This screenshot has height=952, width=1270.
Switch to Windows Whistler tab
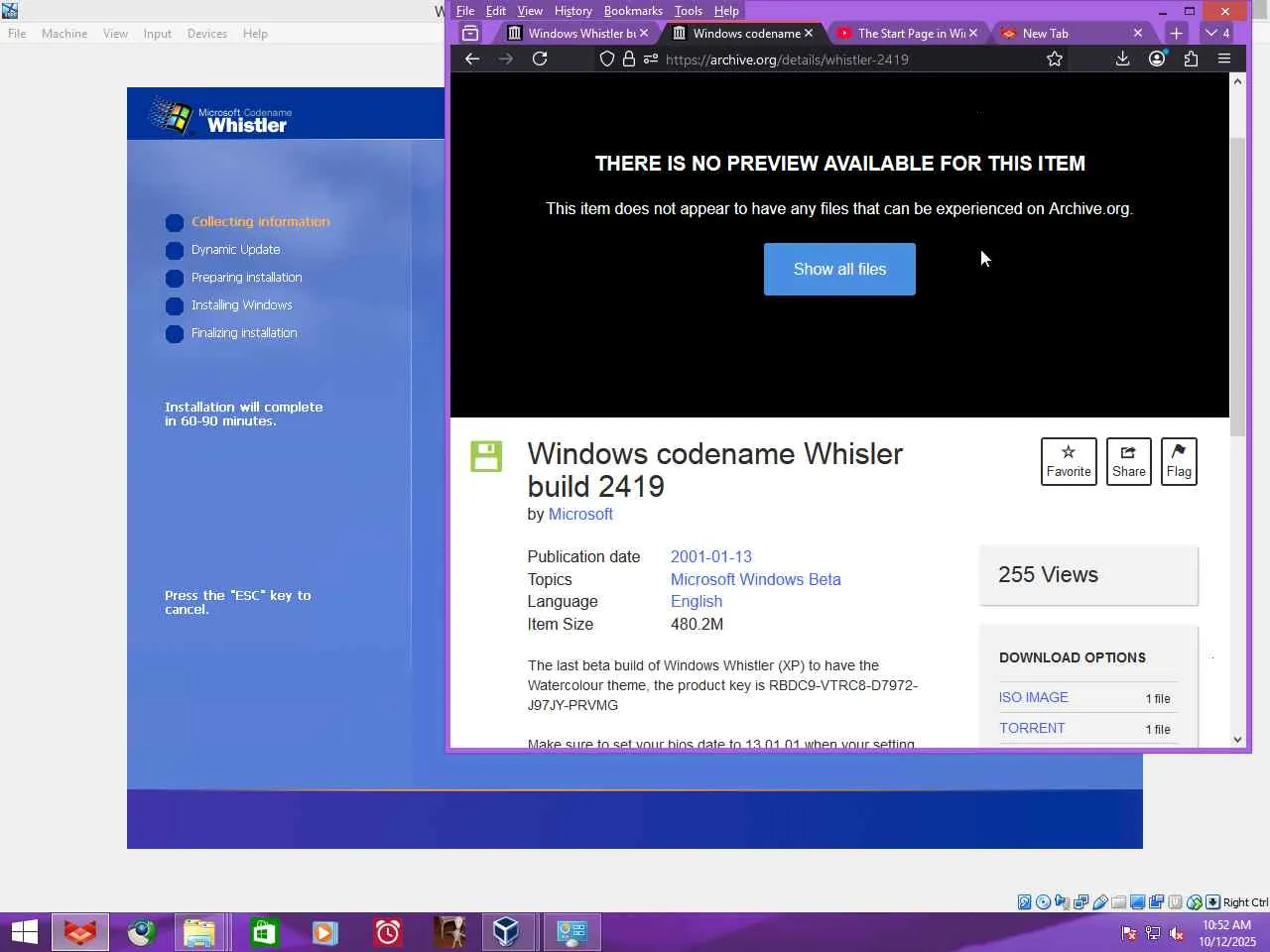tap(576, 33)
